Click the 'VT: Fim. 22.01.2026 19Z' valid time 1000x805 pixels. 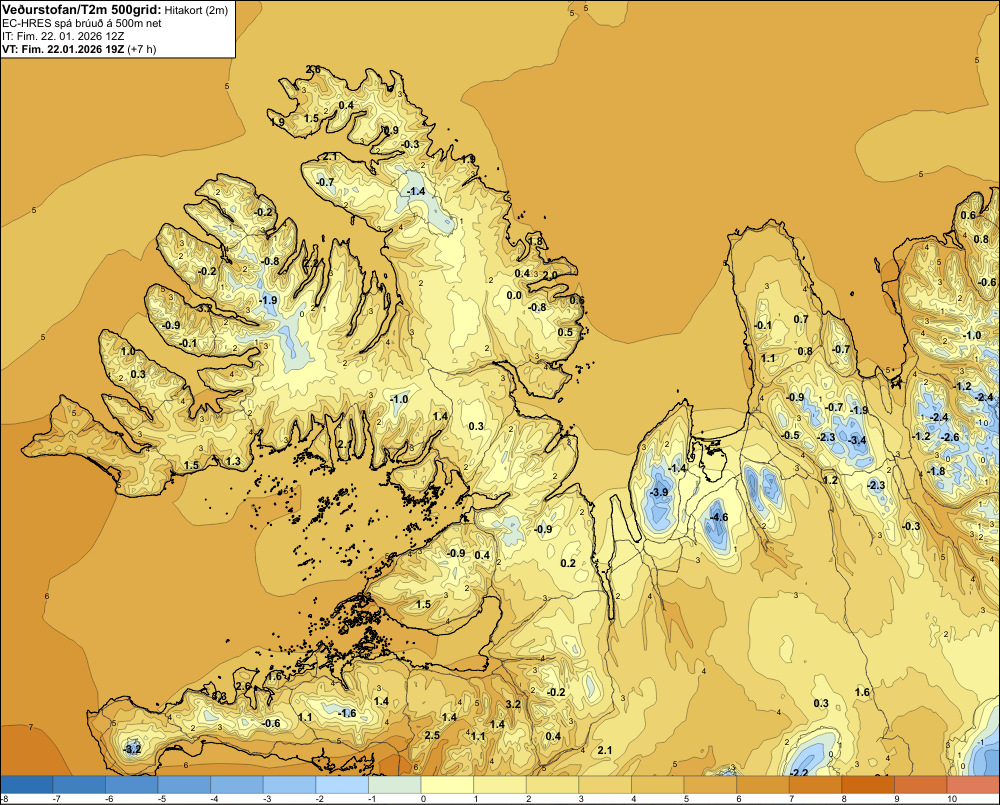tap(64, 48)
